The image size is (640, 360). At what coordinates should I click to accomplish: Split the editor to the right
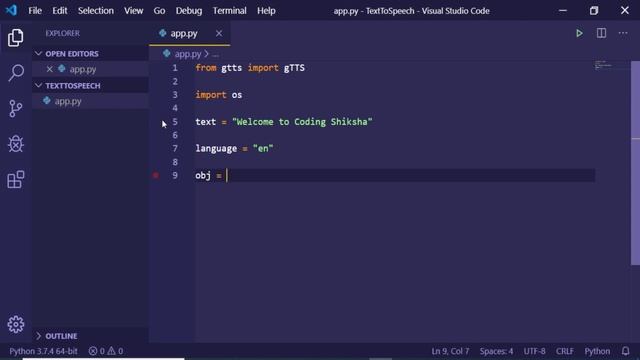pyautogui.click(x=601, y=33)
